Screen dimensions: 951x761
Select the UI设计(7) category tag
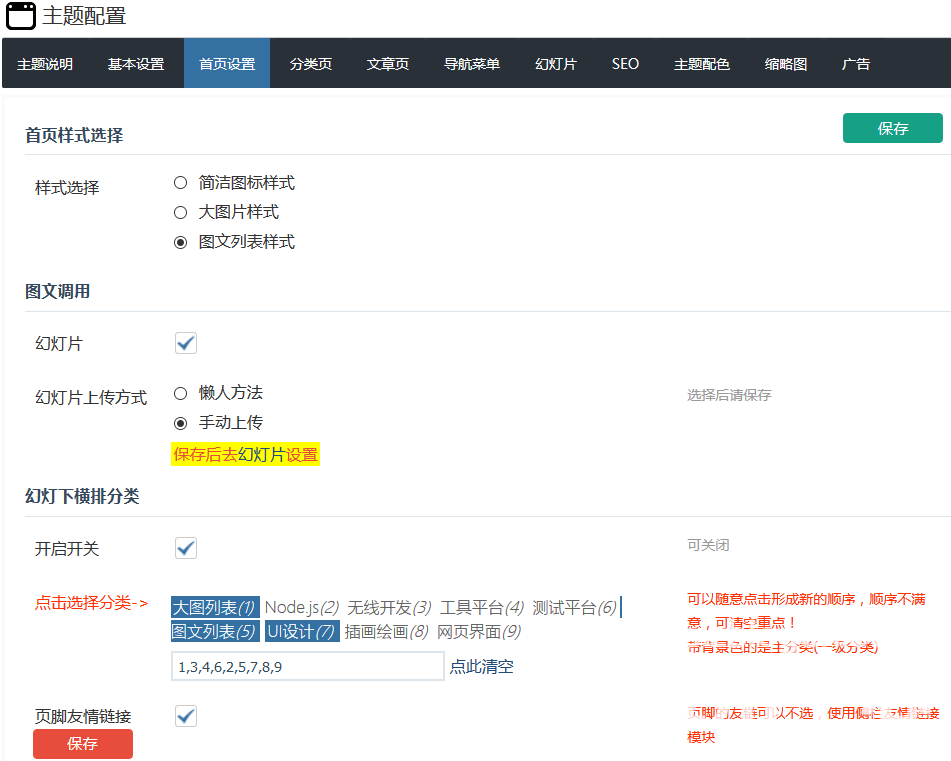301,632
